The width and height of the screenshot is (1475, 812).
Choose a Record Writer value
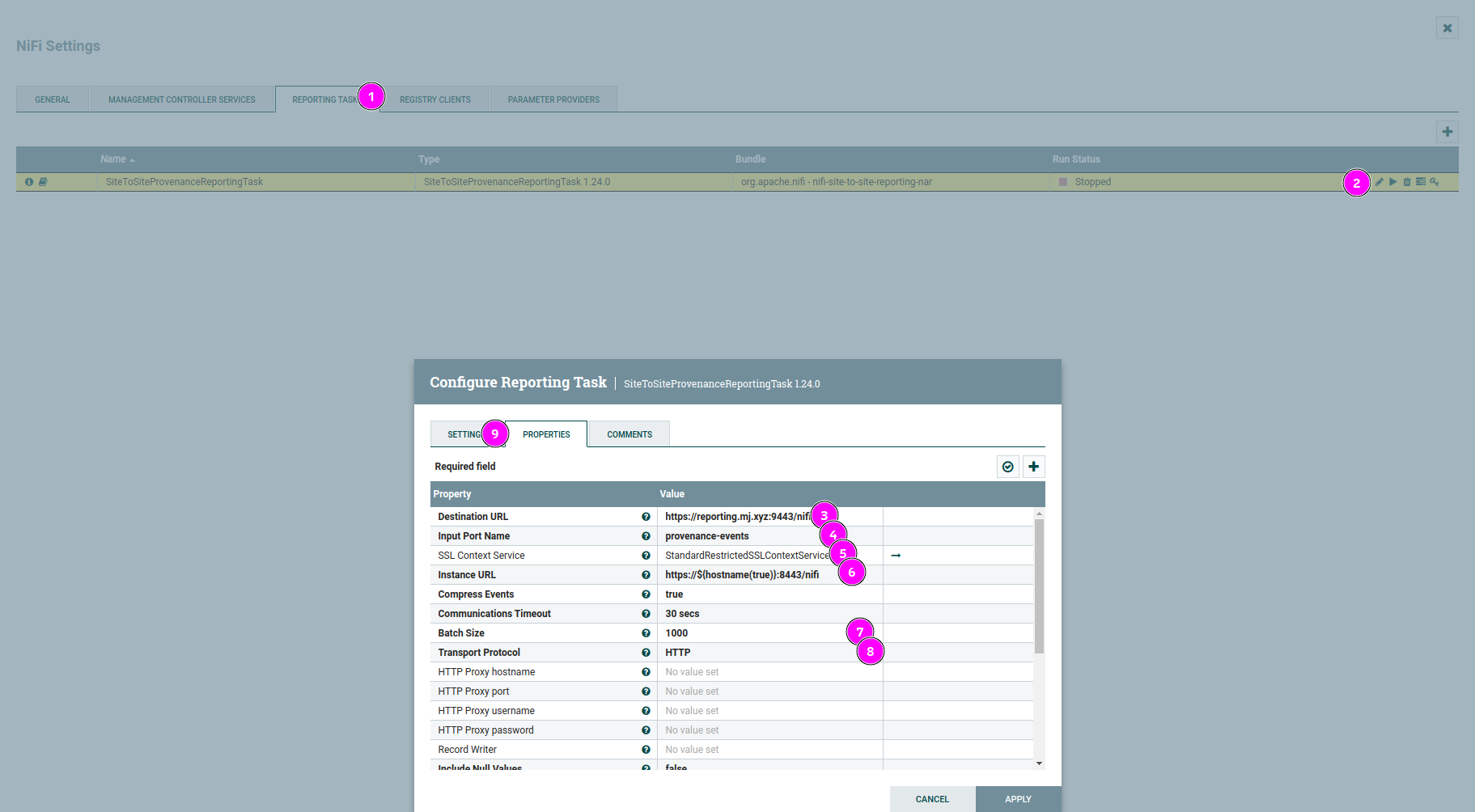[x=769, y=750]
